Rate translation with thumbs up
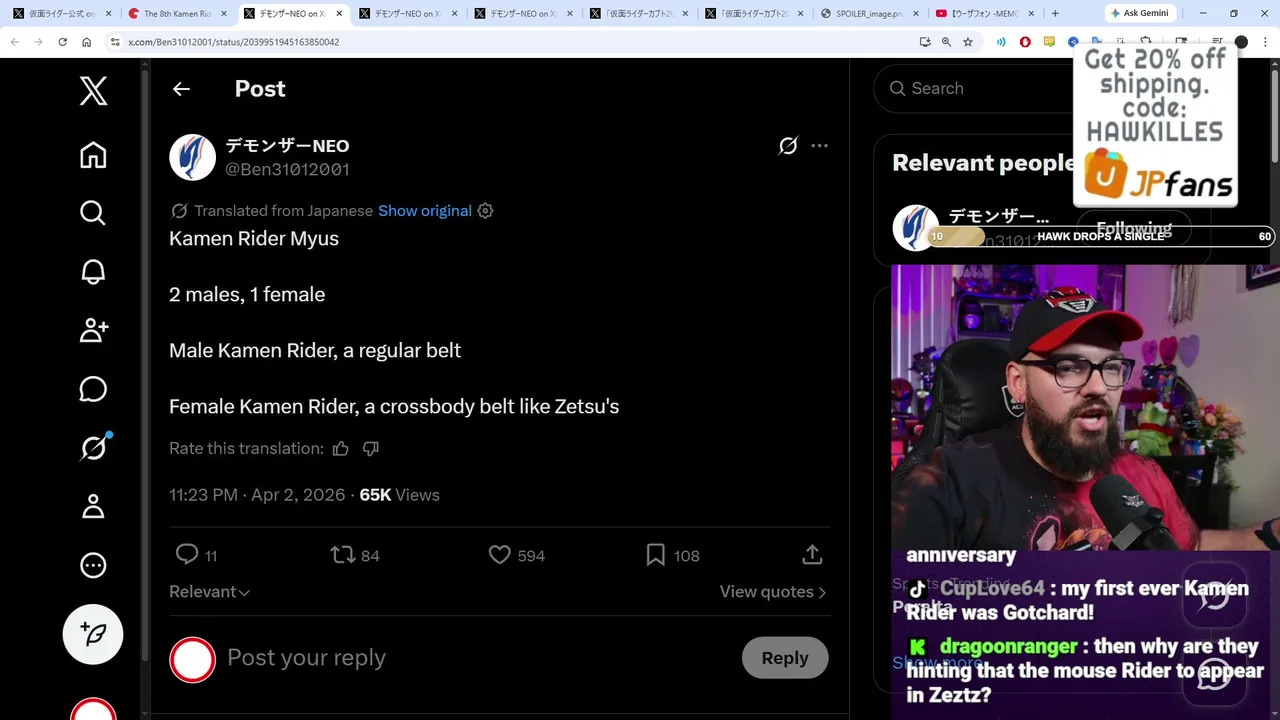The height and width of the screenshot is (720, 1280). 341,449
